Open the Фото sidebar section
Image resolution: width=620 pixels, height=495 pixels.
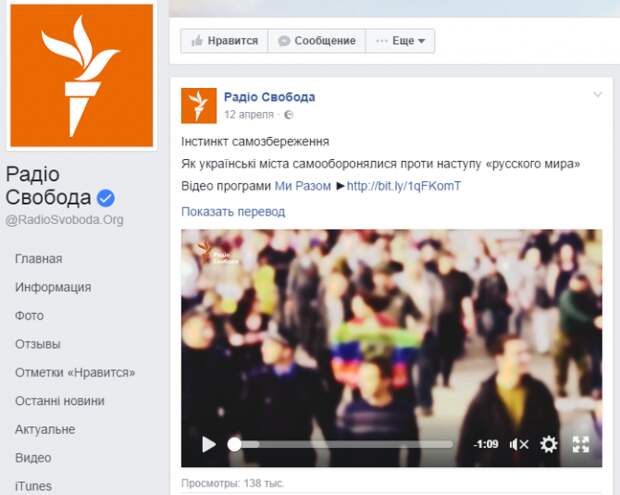point(29,316)
